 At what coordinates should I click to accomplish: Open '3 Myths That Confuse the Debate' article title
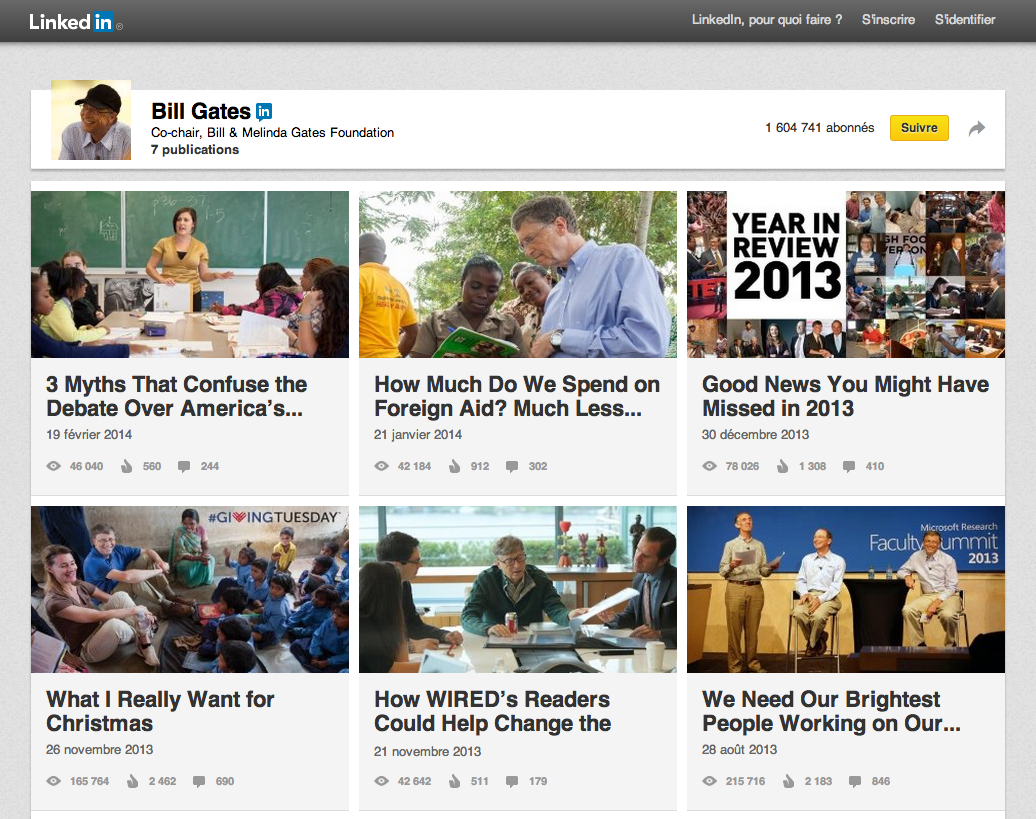click(x=176, y=396)
